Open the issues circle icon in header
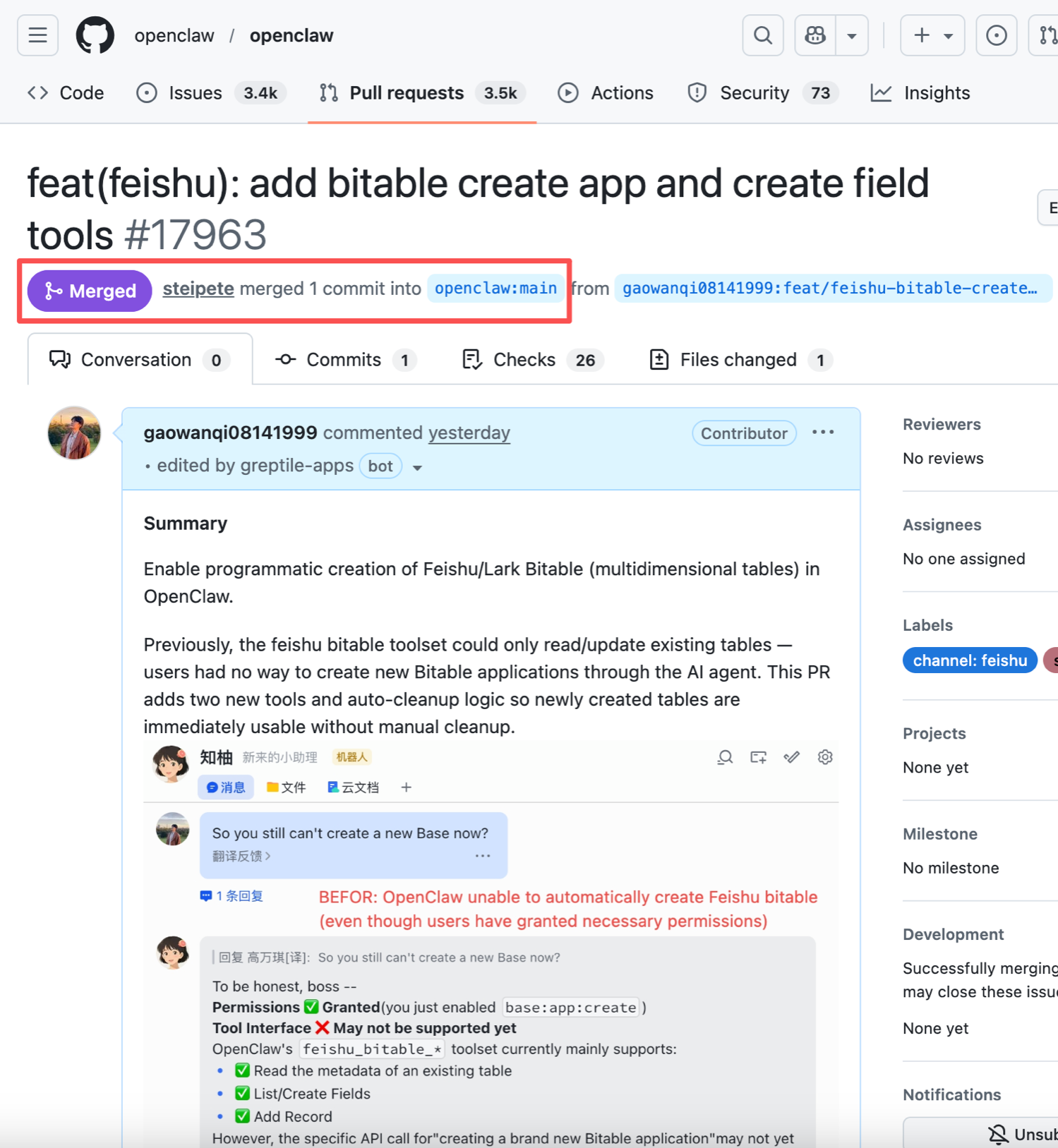Screen dimensions: 1058x1148 point(996,35)
